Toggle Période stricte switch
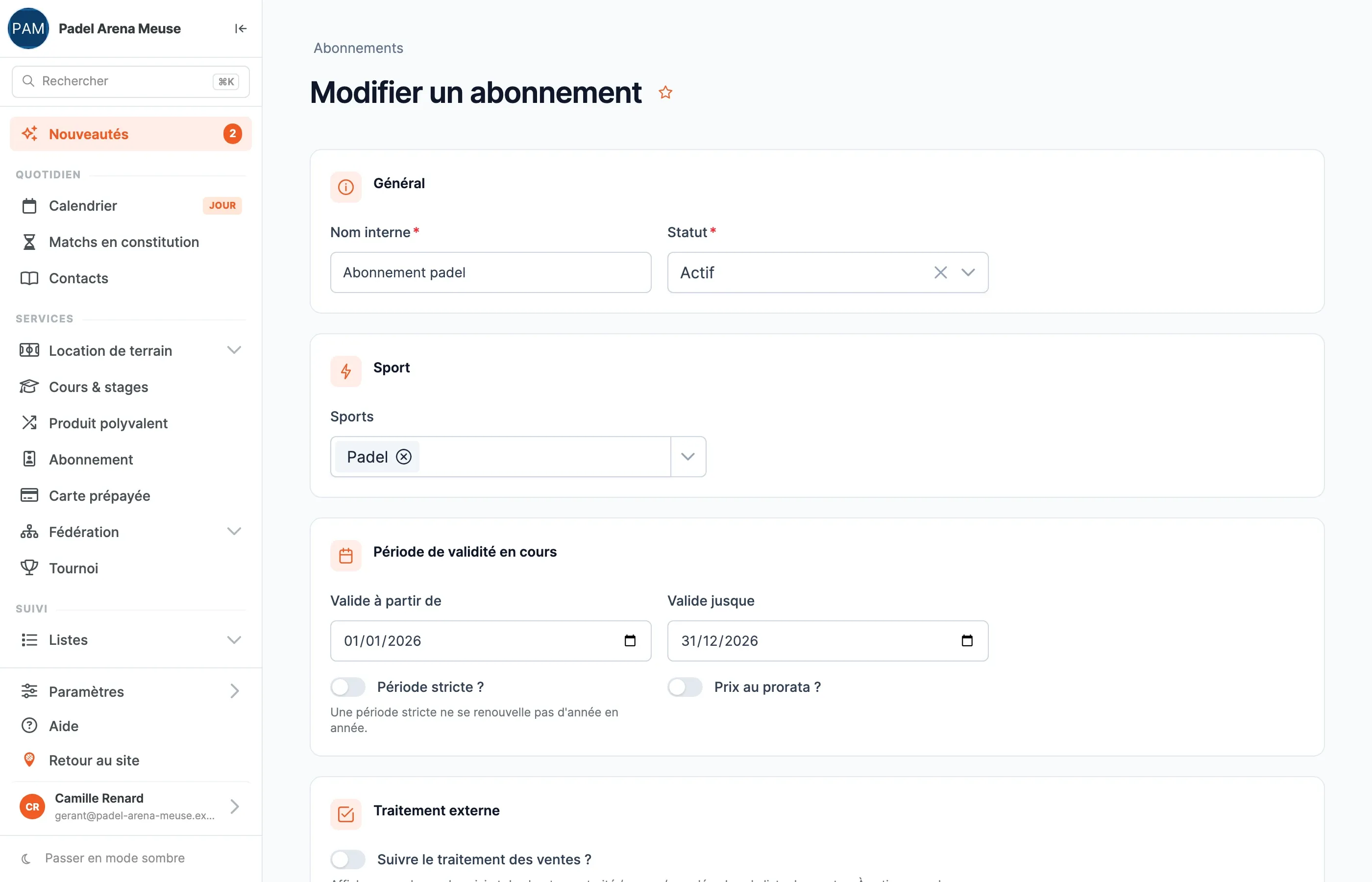1372x882 pixels. pos(347,686)
